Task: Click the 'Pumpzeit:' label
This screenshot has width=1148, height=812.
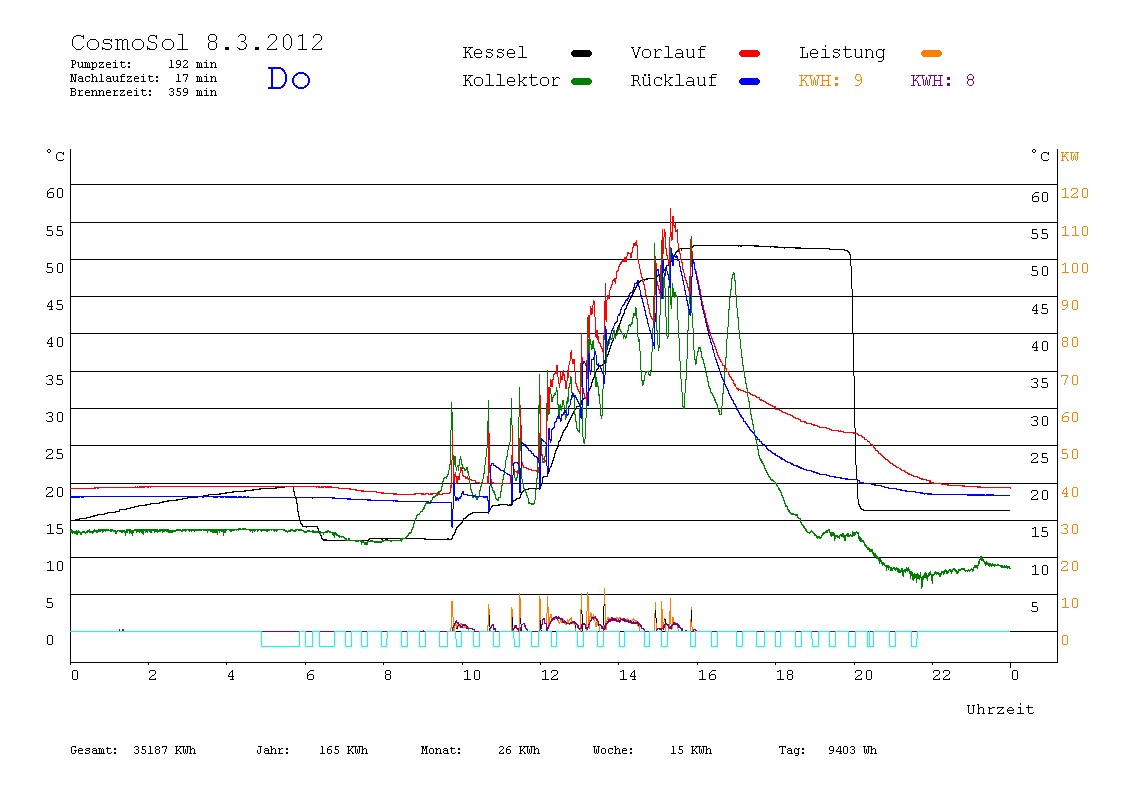Action: (x=100, y=64)
